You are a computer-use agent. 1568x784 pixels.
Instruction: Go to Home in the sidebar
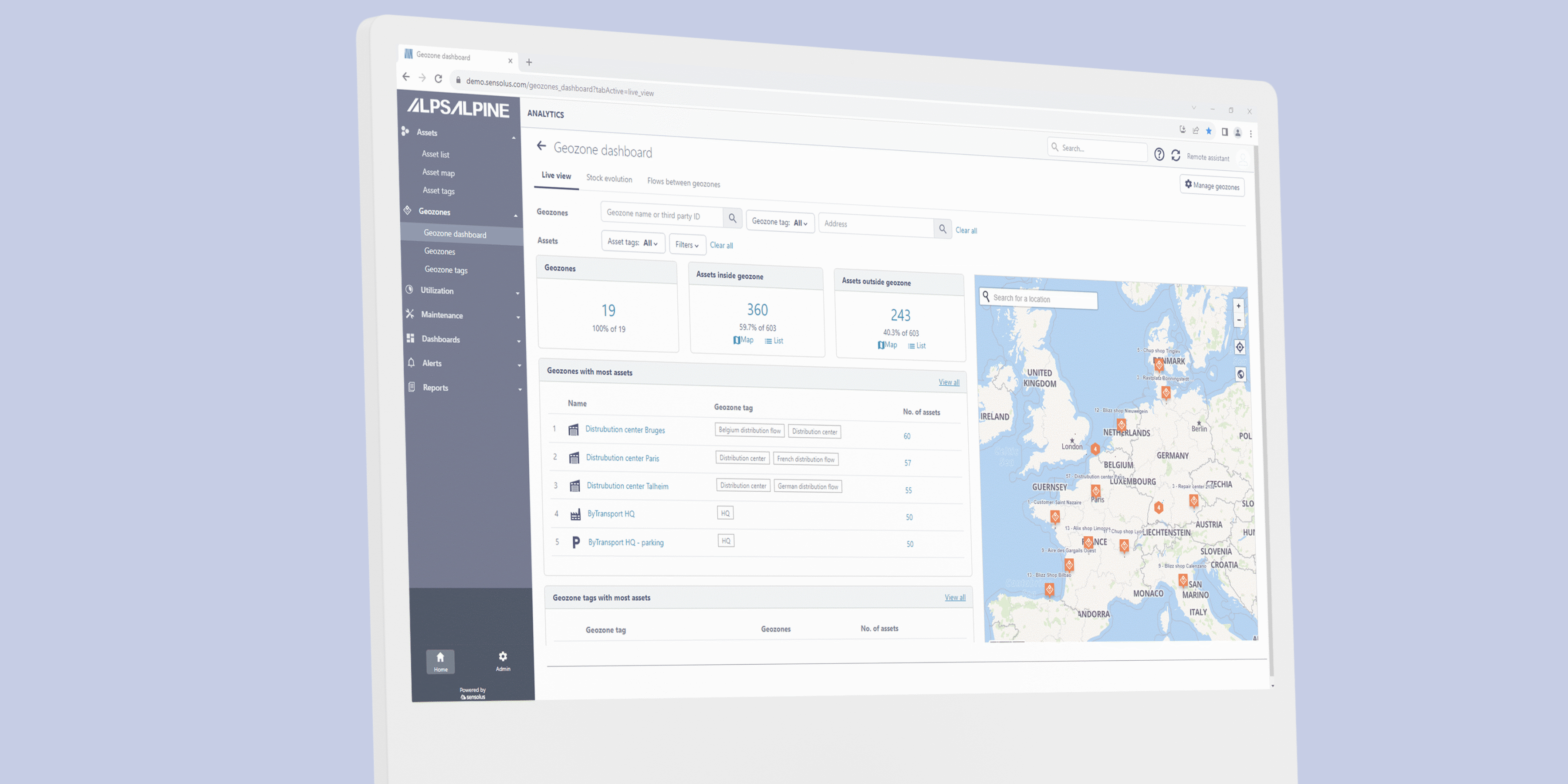[440, 661]
